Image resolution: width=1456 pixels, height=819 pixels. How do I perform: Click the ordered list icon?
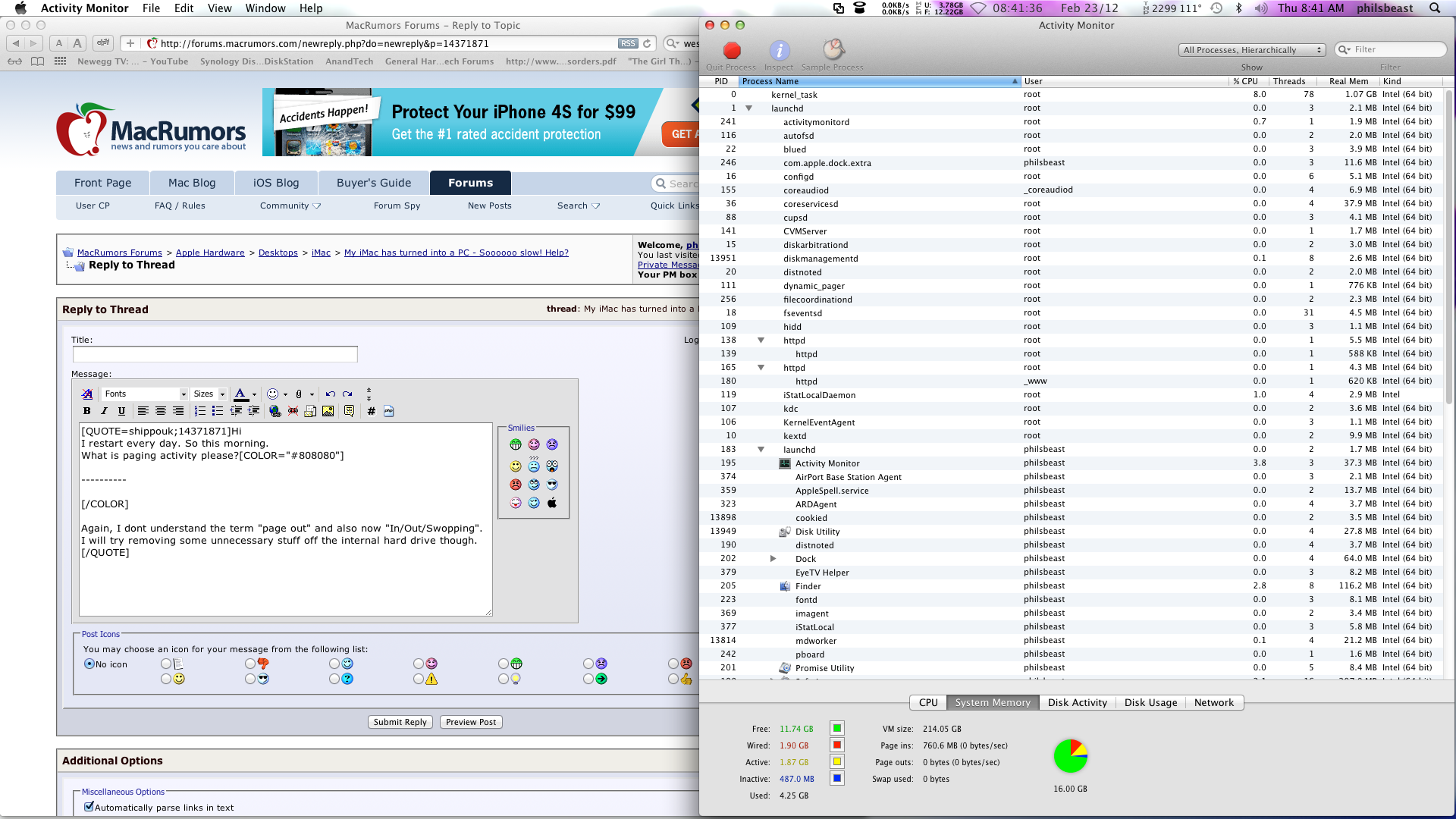pos(200,411)
